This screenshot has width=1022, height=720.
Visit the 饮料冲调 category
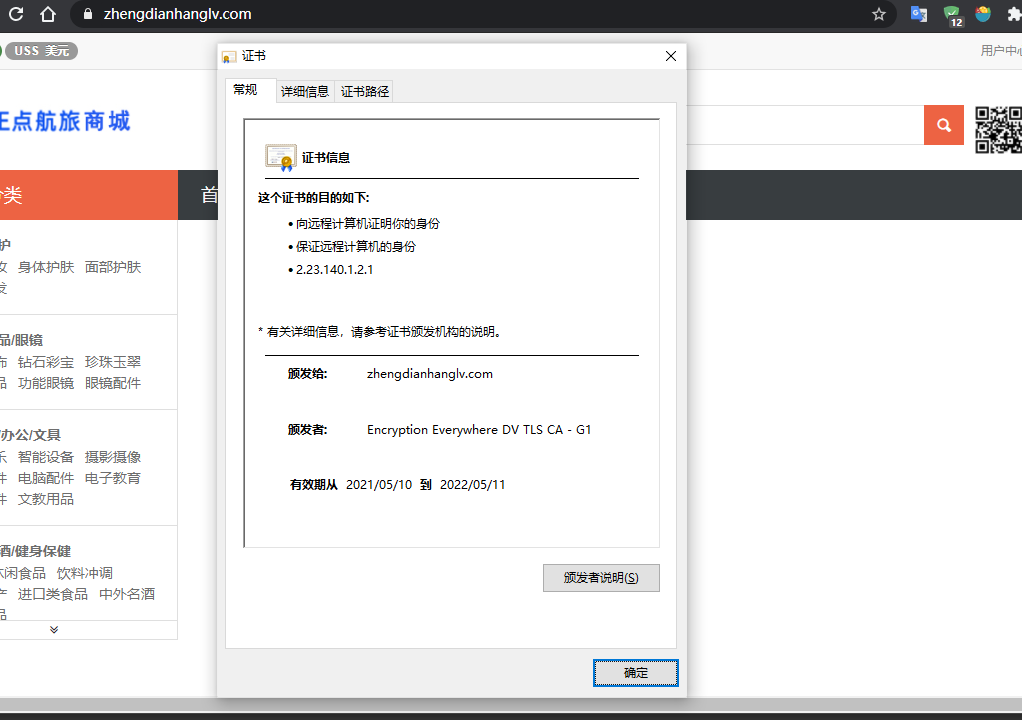85,573
